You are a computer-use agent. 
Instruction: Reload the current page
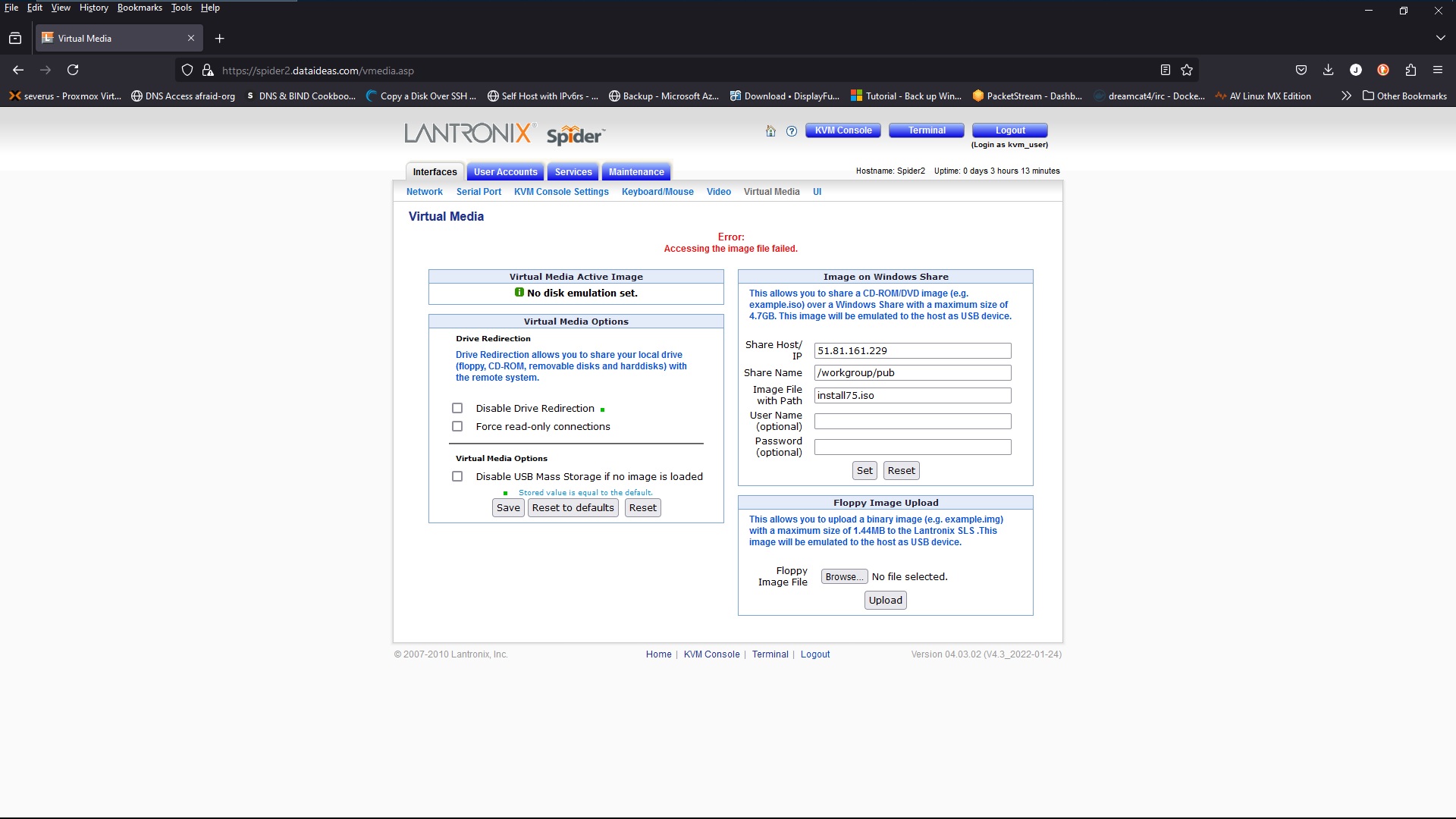73,70
